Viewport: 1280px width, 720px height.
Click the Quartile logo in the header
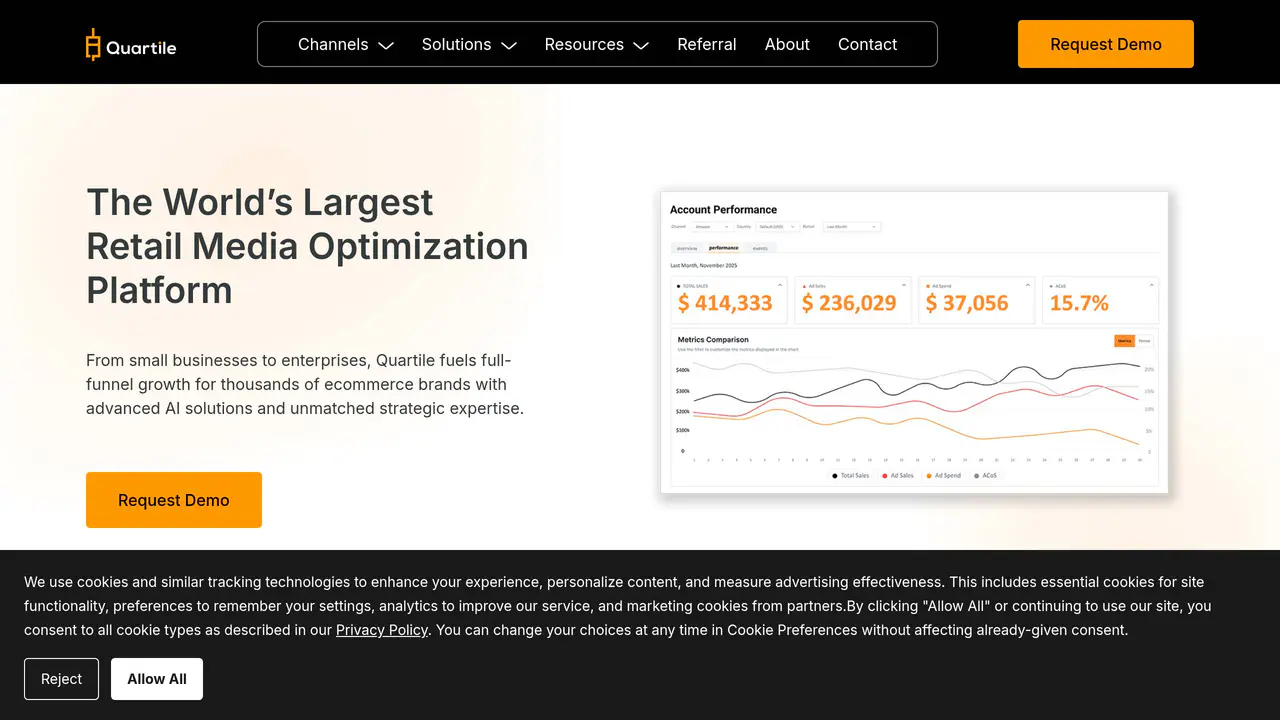point(131,45)
